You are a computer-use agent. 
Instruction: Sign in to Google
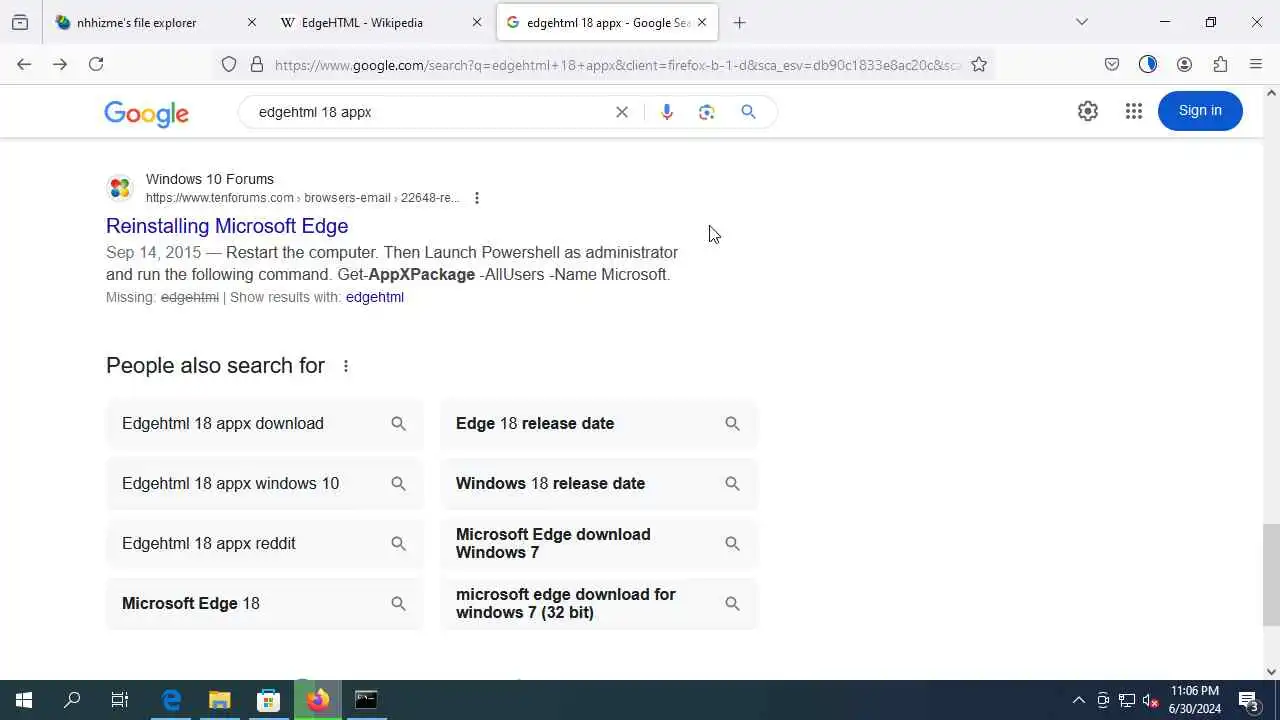tap(1200, 111)
